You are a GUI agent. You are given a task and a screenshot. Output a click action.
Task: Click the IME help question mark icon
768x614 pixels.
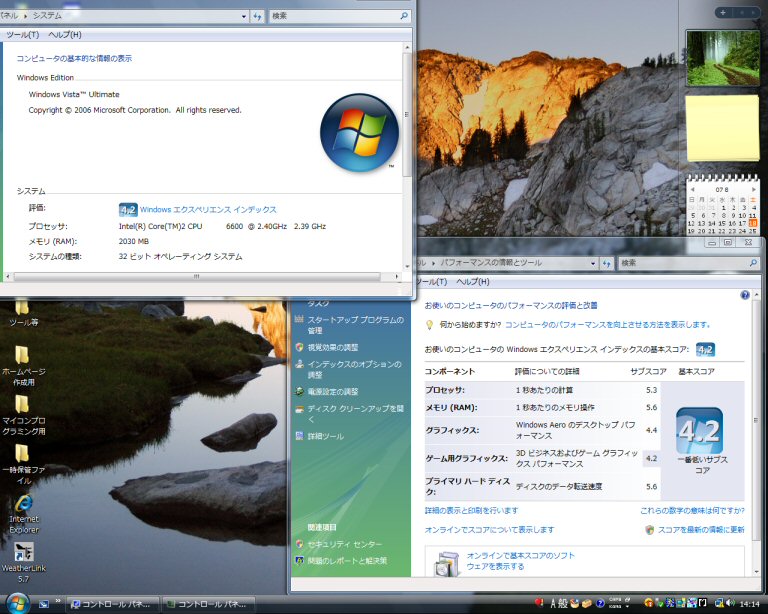600,604
